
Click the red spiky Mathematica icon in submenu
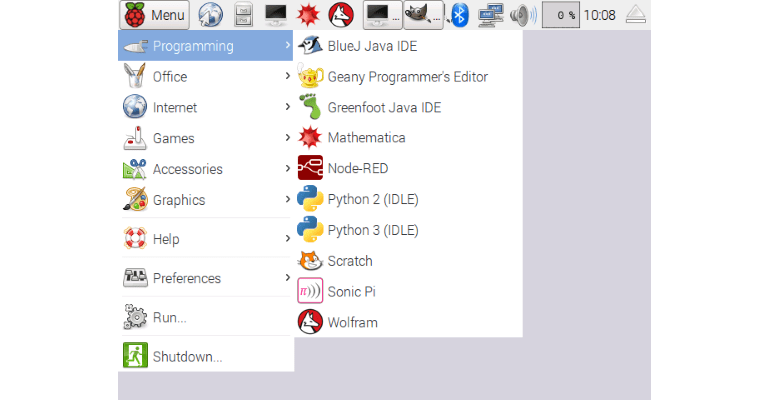(310, 137)
